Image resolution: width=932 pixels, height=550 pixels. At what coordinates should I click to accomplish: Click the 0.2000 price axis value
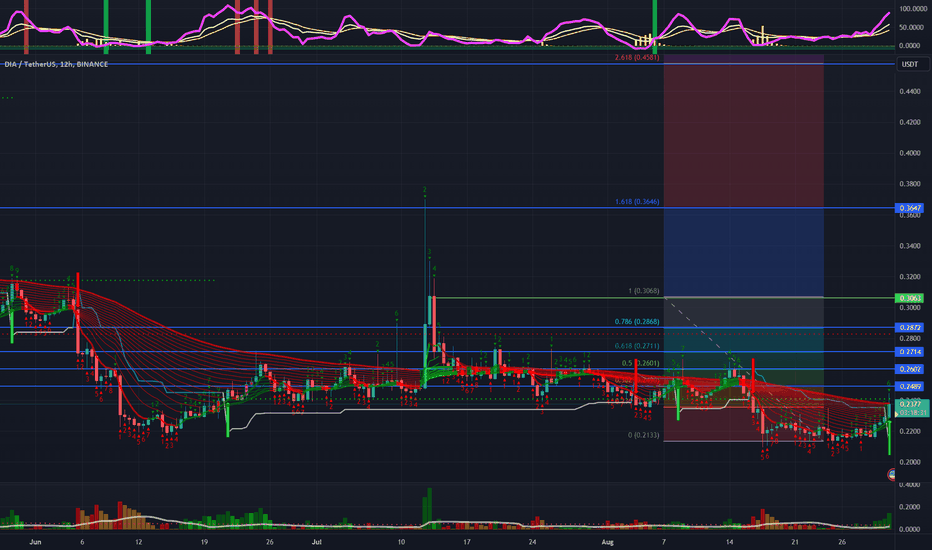[910, 463]
